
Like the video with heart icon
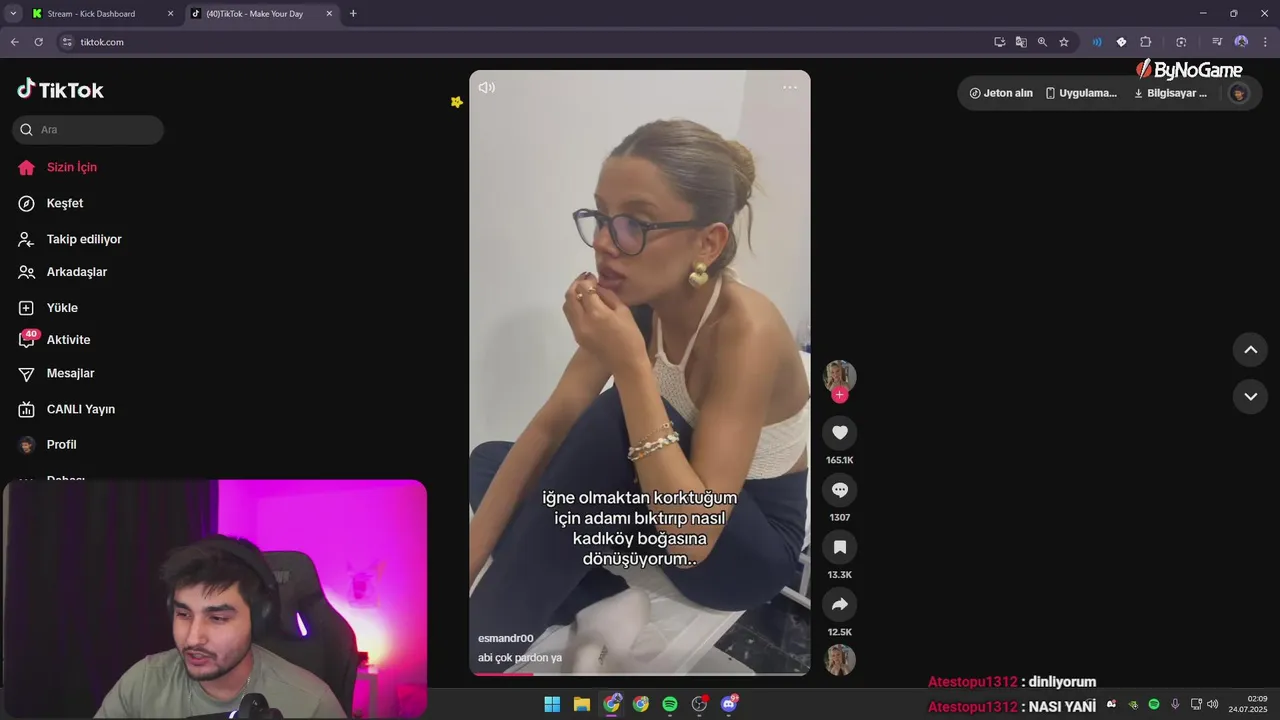point(840,432)
